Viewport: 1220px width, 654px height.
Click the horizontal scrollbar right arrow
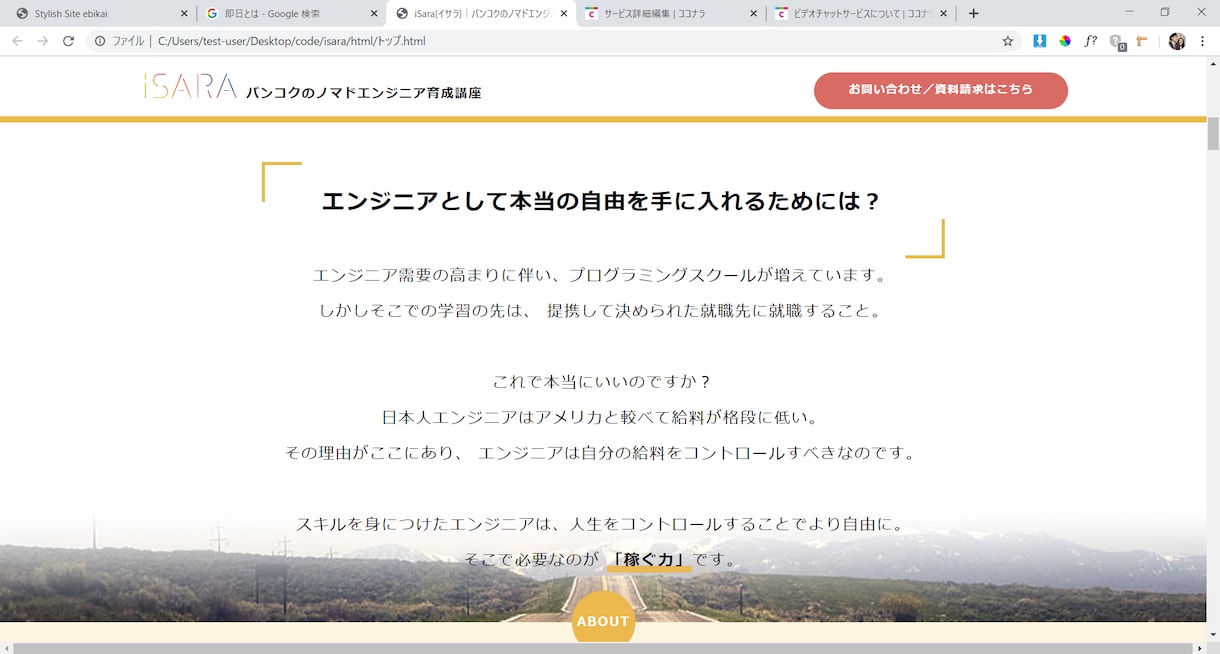pos(1199,648)
